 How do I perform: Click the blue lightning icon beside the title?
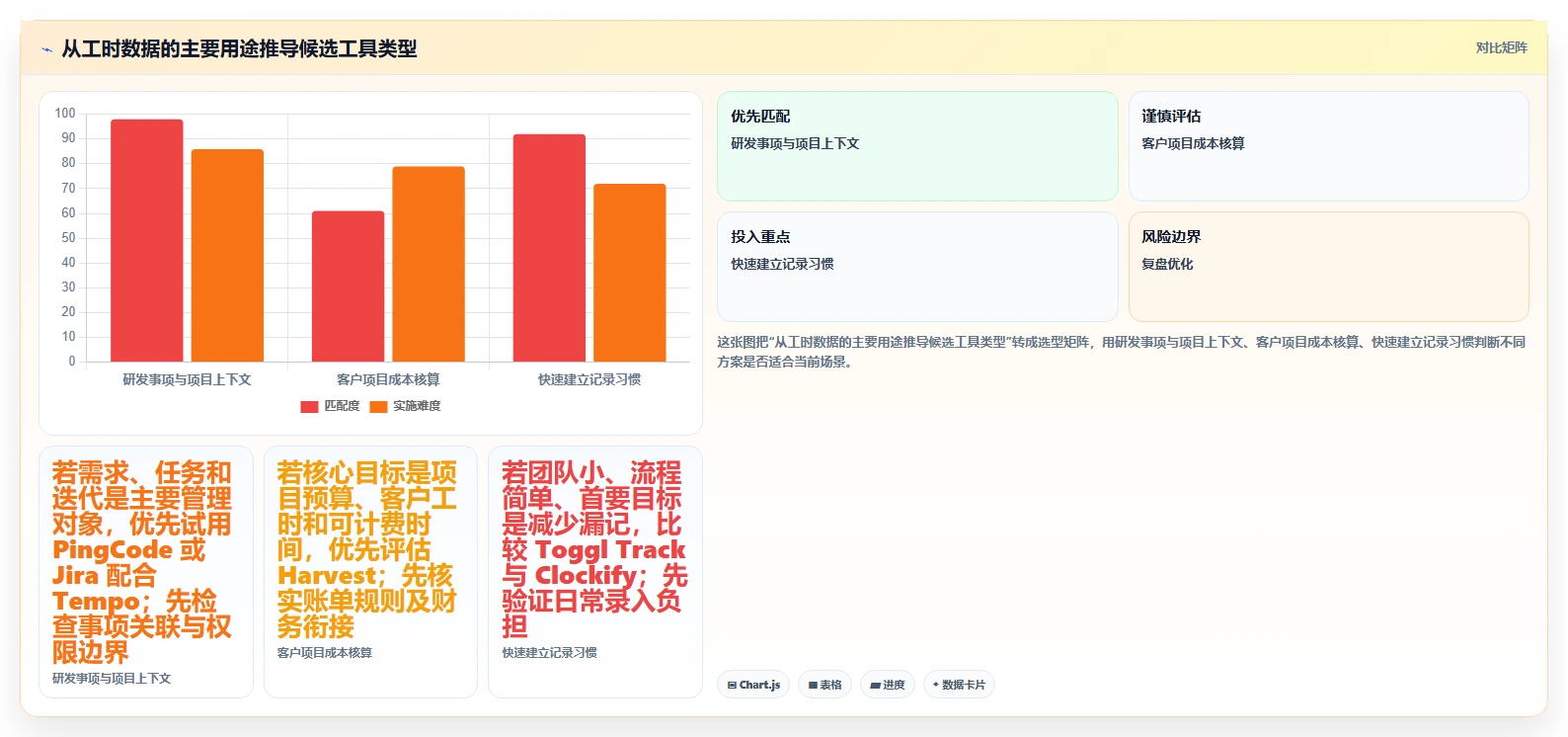46,49
